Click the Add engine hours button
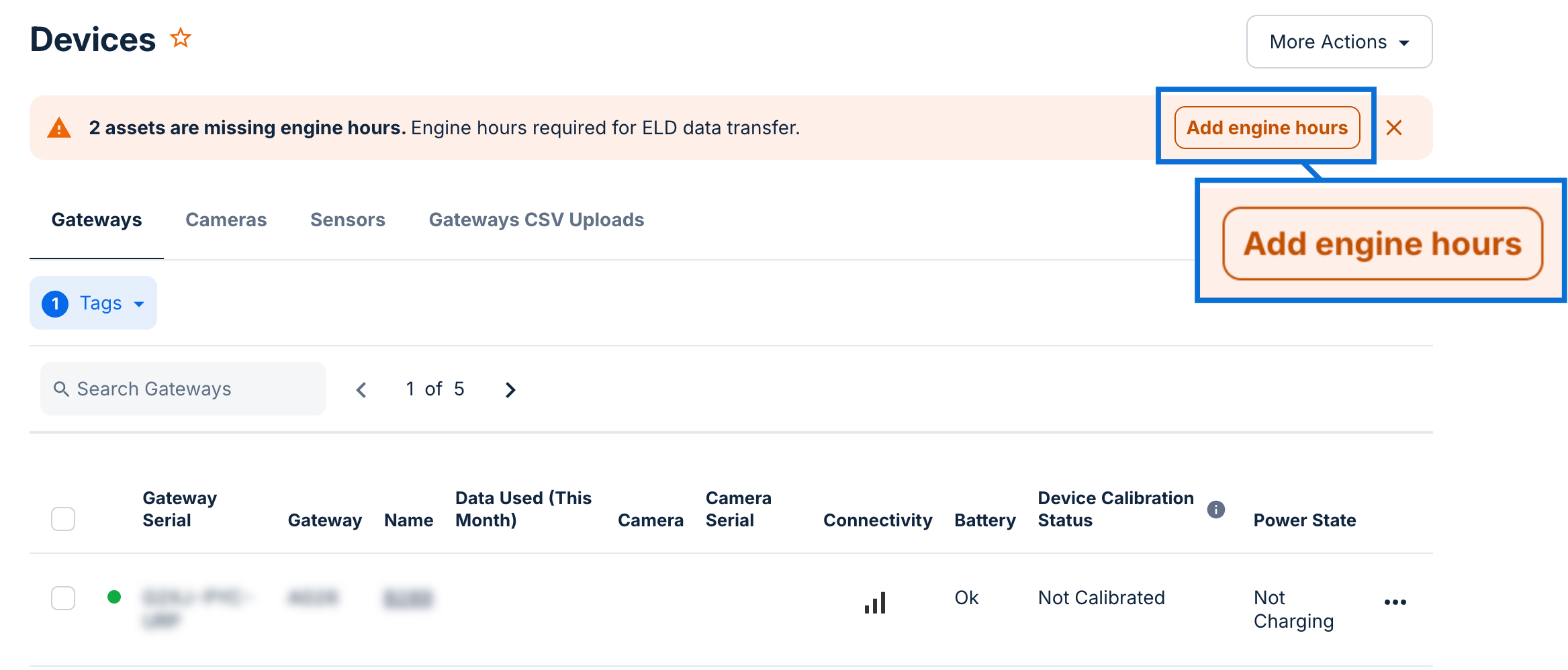1568x670 pixels. pyautogui.click(x=1266, y=128)
